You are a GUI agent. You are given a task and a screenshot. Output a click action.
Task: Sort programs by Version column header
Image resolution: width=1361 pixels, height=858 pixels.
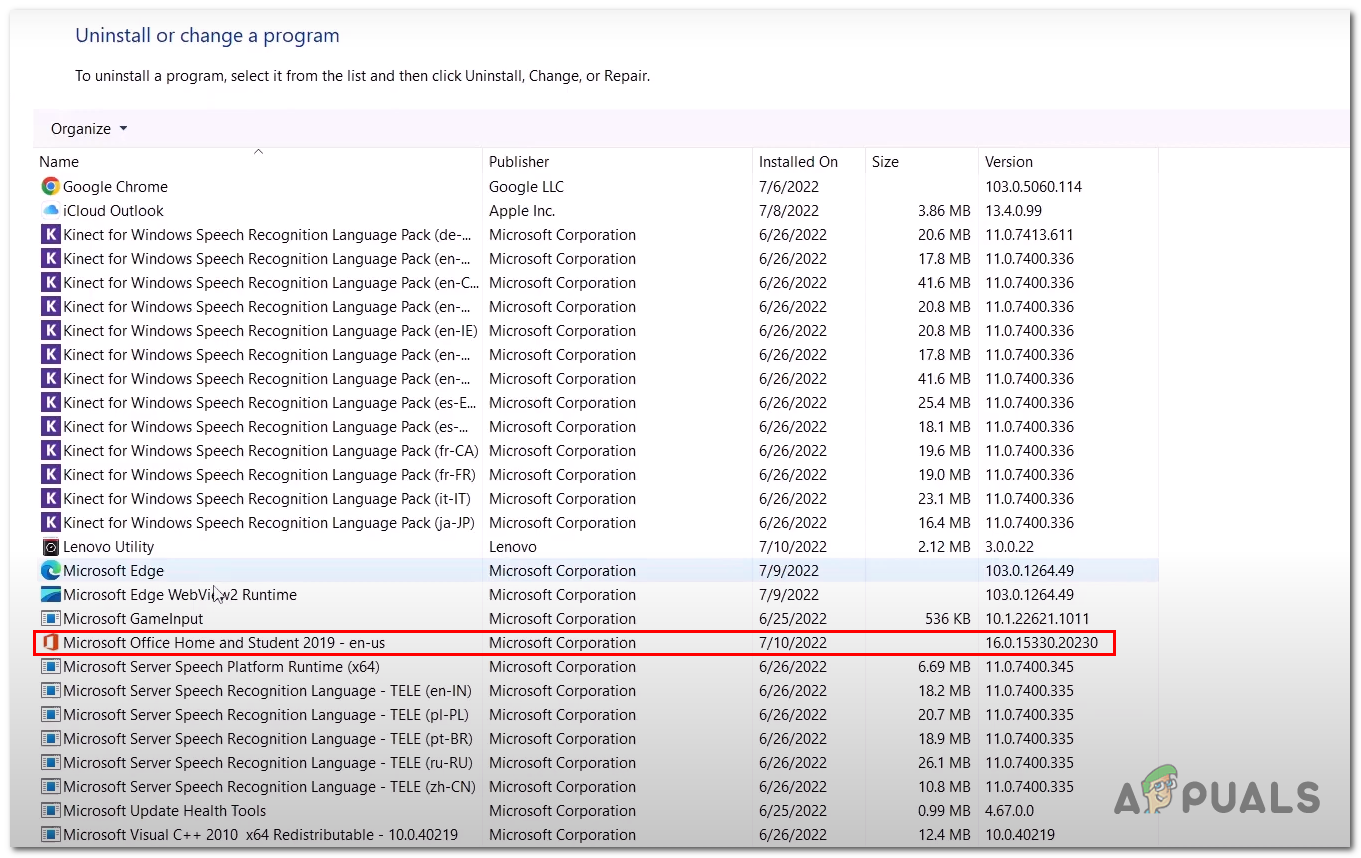(1009, 162)
